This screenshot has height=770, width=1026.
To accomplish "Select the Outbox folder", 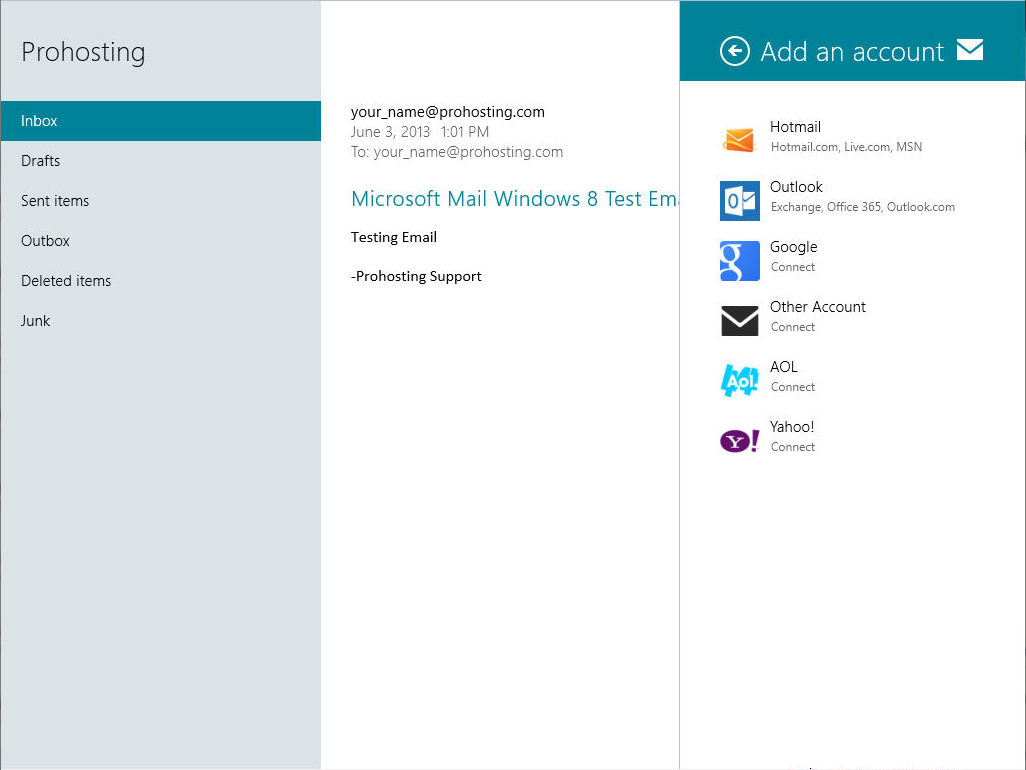I will 161,241.
